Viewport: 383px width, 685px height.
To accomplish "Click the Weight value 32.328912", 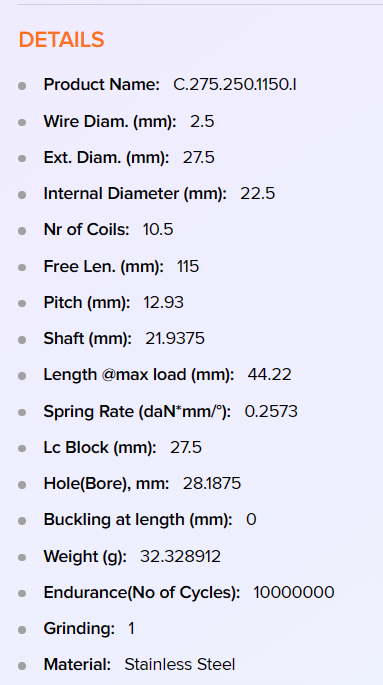I will pos(180,556).
